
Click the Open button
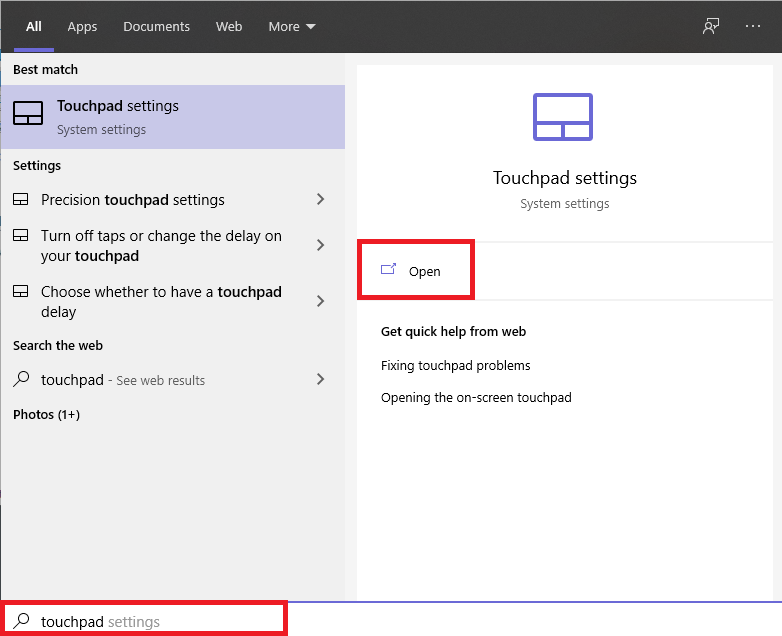tap(416, 270)
